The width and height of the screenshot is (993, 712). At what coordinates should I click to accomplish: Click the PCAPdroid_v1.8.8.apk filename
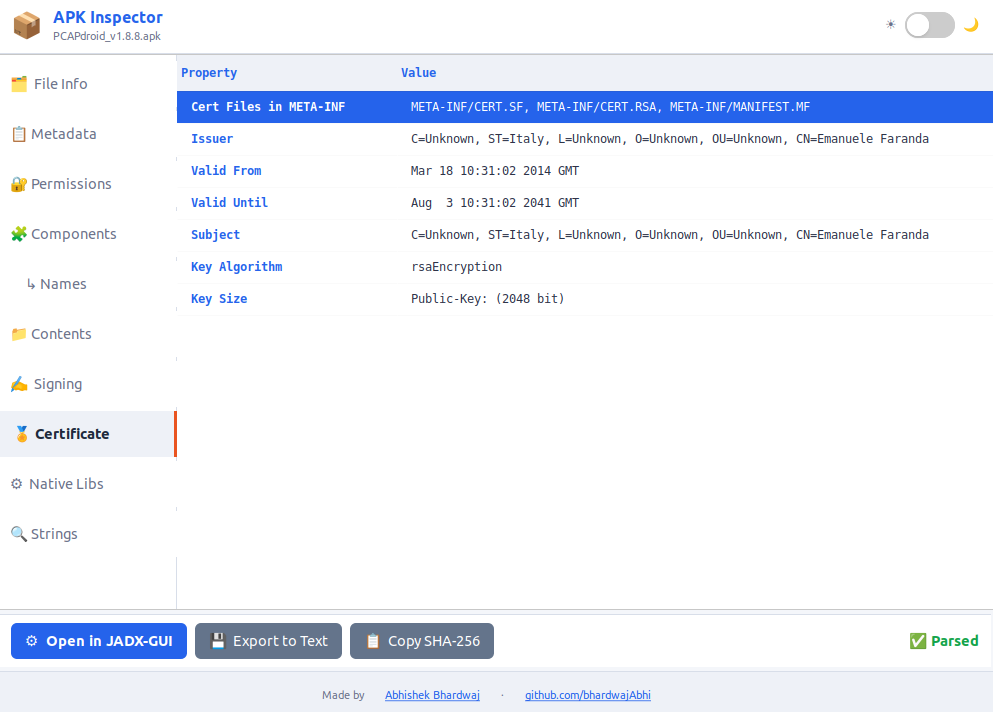(x=107, y=36)
